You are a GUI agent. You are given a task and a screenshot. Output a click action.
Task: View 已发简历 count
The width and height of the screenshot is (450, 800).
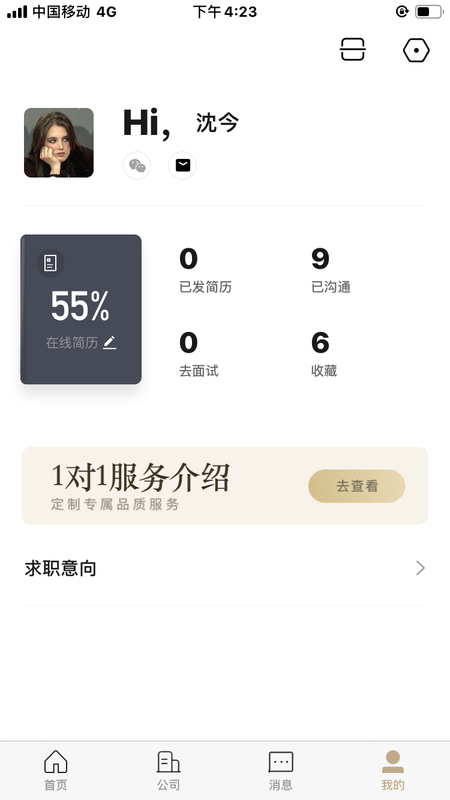[x=205, y=271]
